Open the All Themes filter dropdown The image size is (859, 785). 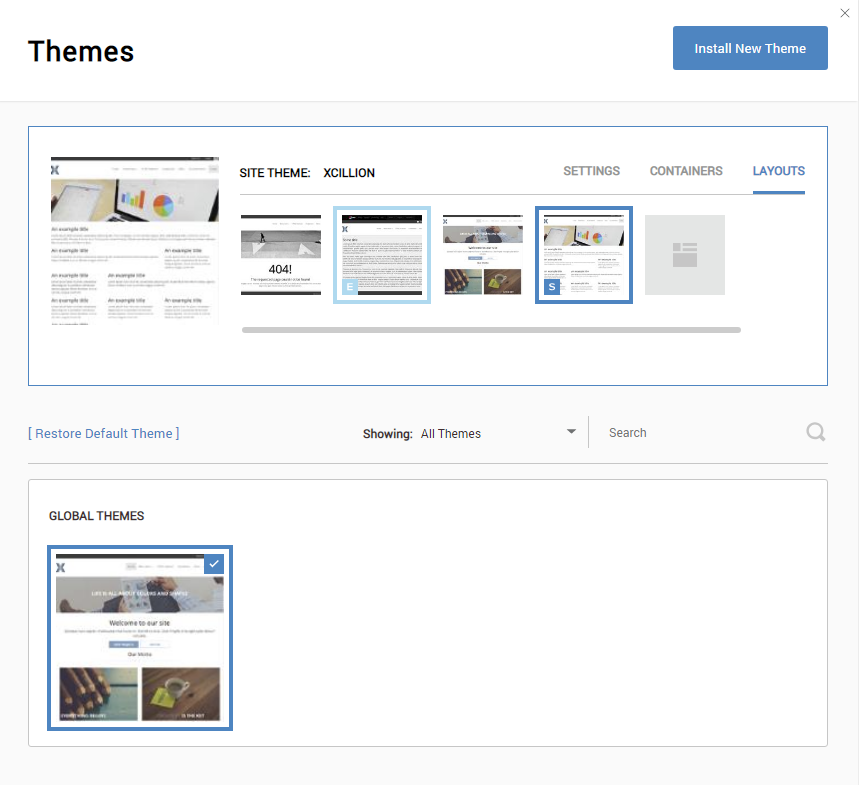click(451, 432)
